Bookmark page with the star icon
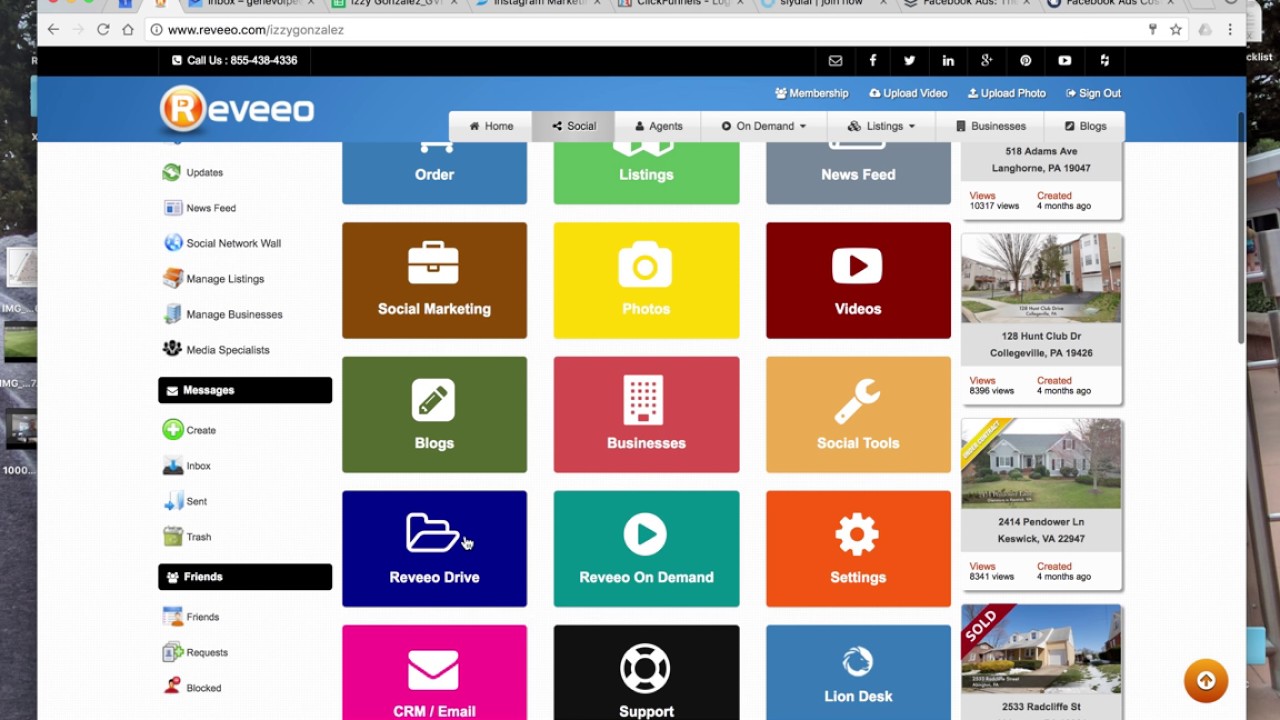Image resolution: width=1280 pixels, height=720 pixels. click(x=1176, y=30)
